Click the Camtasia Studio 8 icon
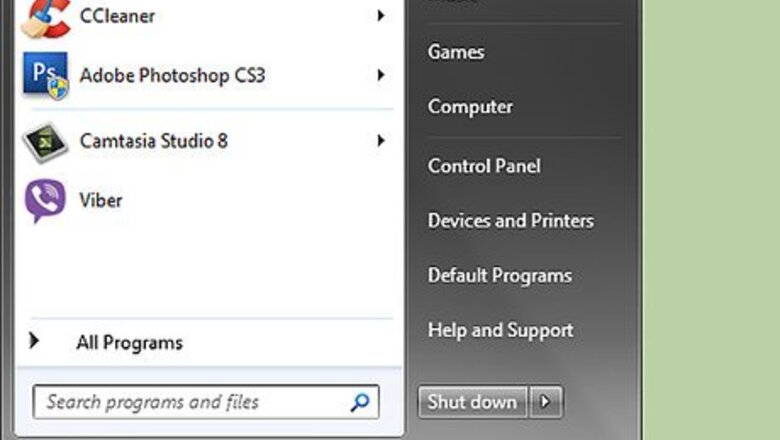This screenshot has width=780, height=440. click(x=45, y=142)
